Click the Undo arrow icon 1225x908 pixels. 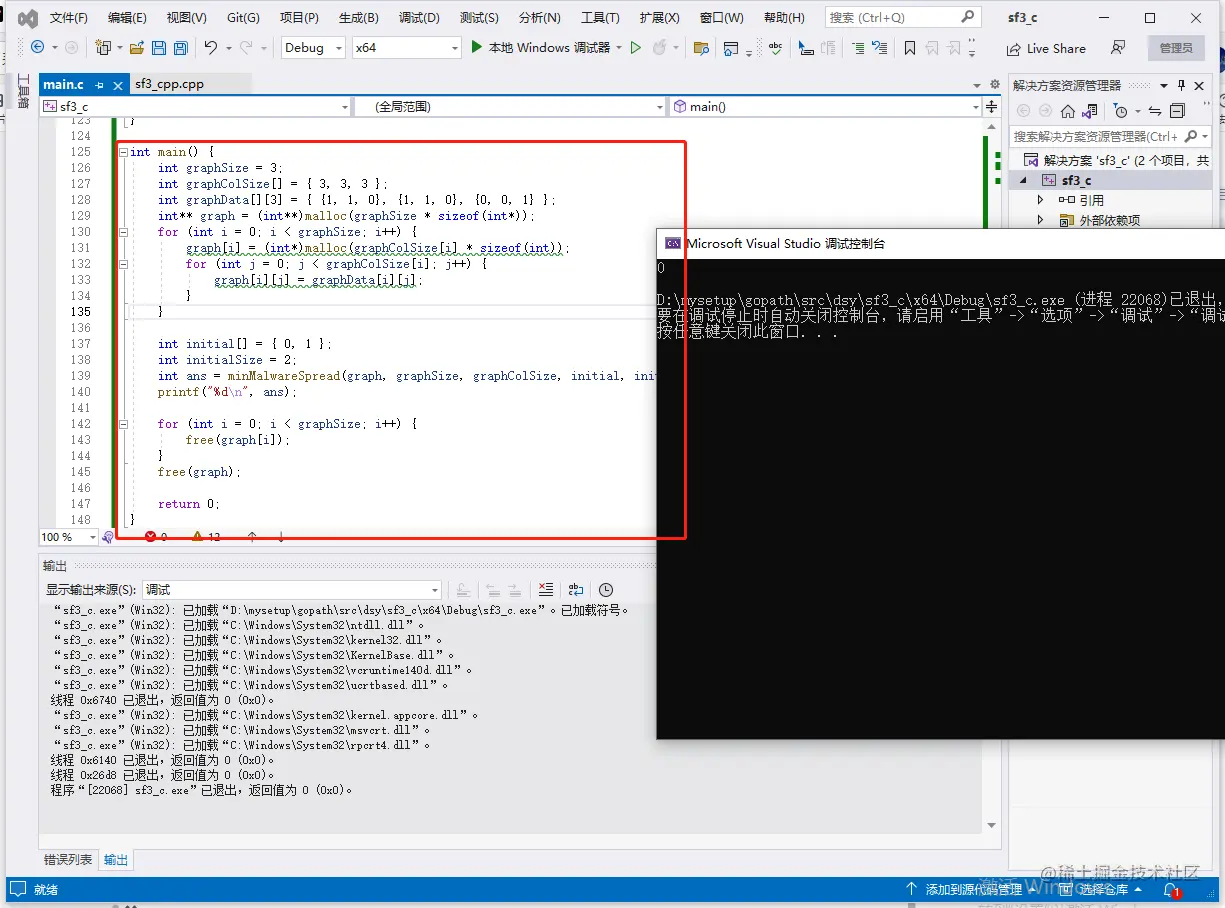click(x=210, y=48)
